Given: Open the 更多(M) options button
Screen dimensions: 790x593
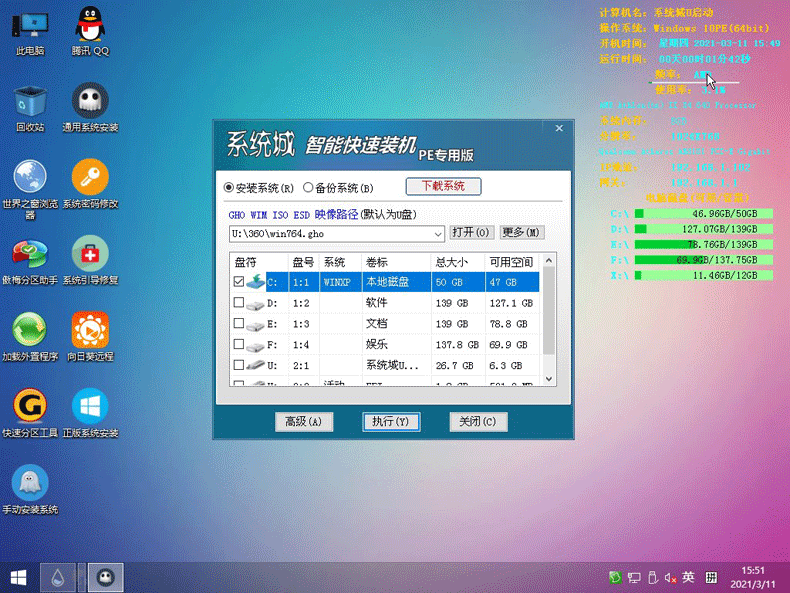Looking at the screenshot, I should tap(521, 233).
